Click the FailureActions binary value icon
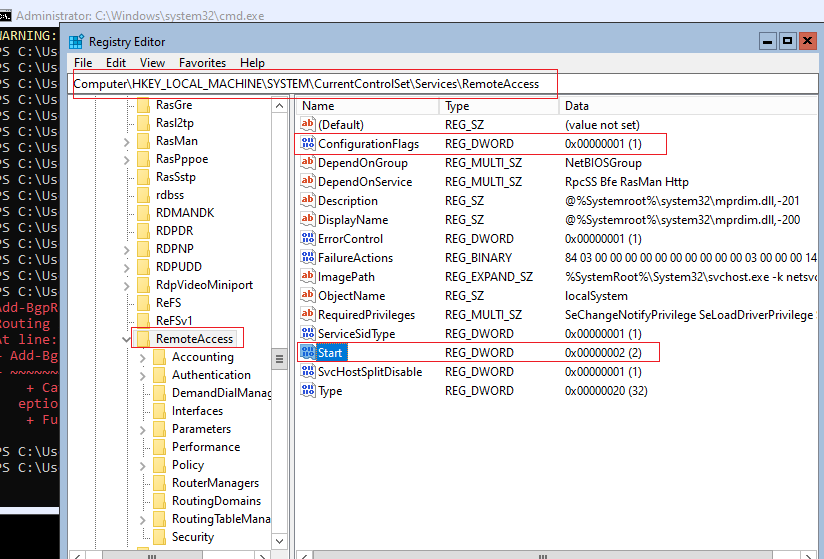The width and height of the screenshot is (824, 559). (x=308, y=257)
